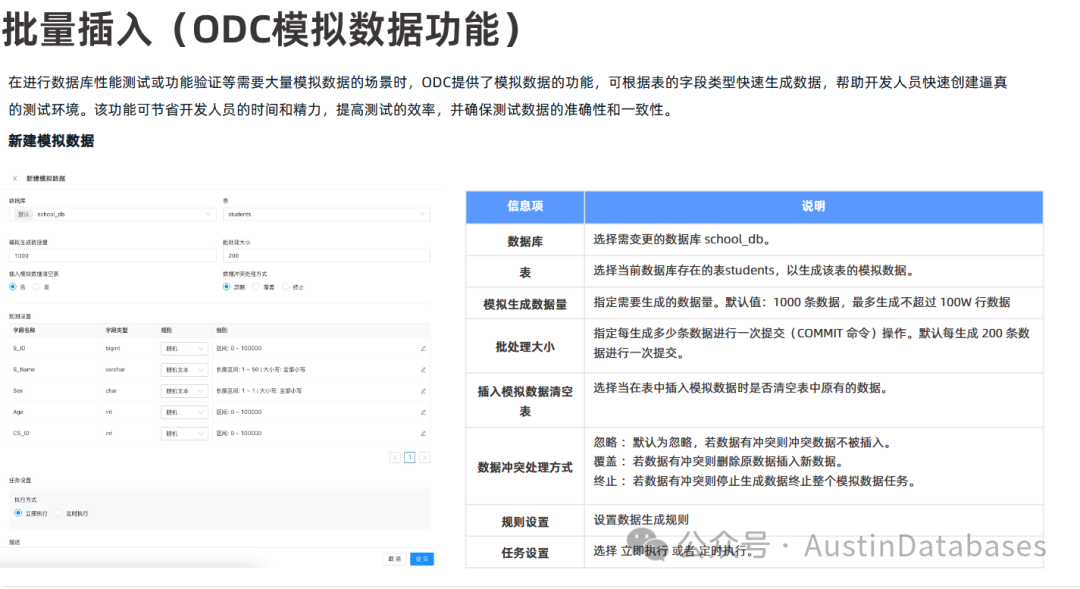Expand the rule dropdown for Sex
The image size is (1080, 589).
click(184, 391)
